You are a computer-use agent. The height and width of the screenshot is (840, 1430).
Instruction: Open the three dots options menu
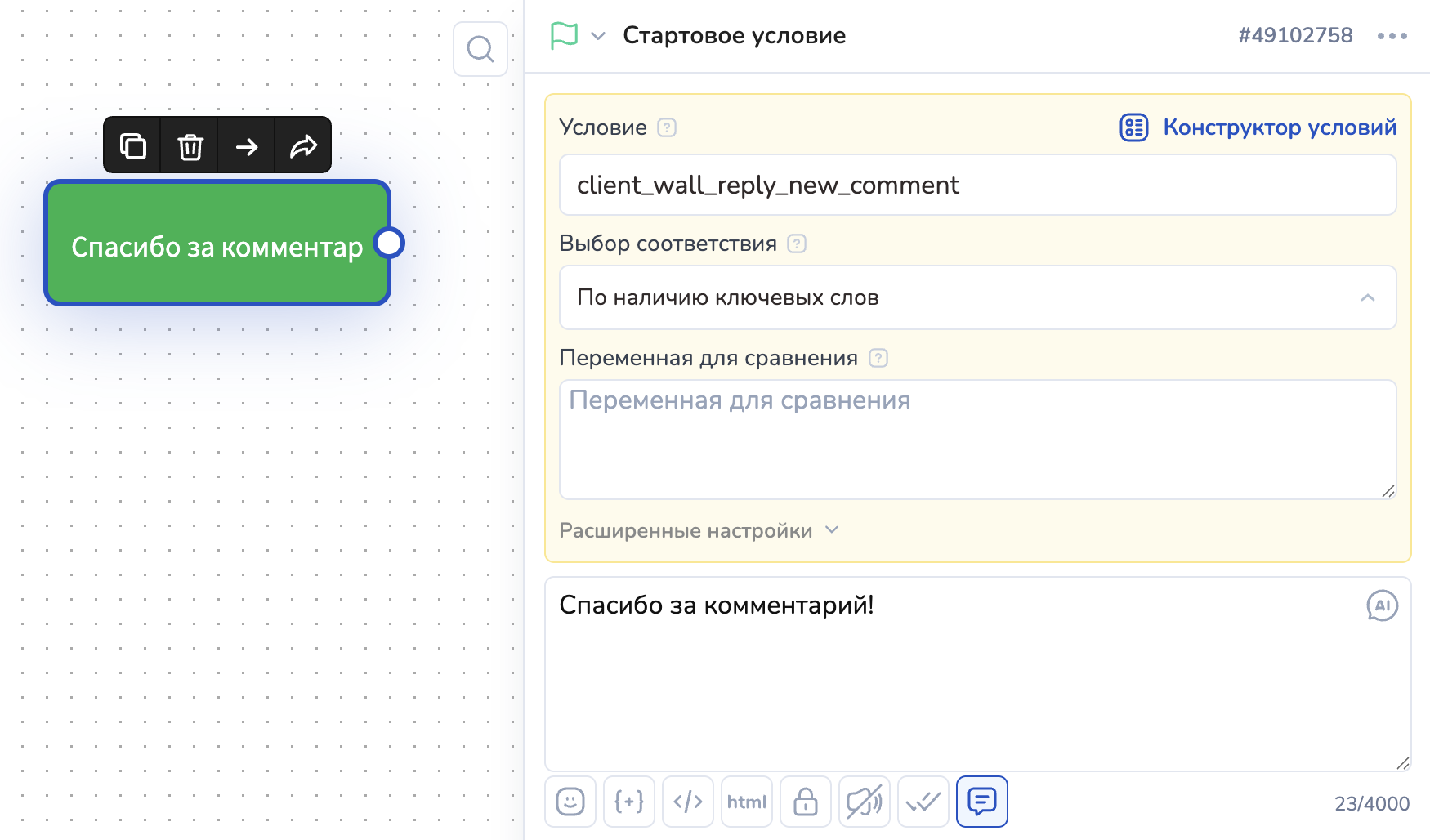coord(1392,36)
